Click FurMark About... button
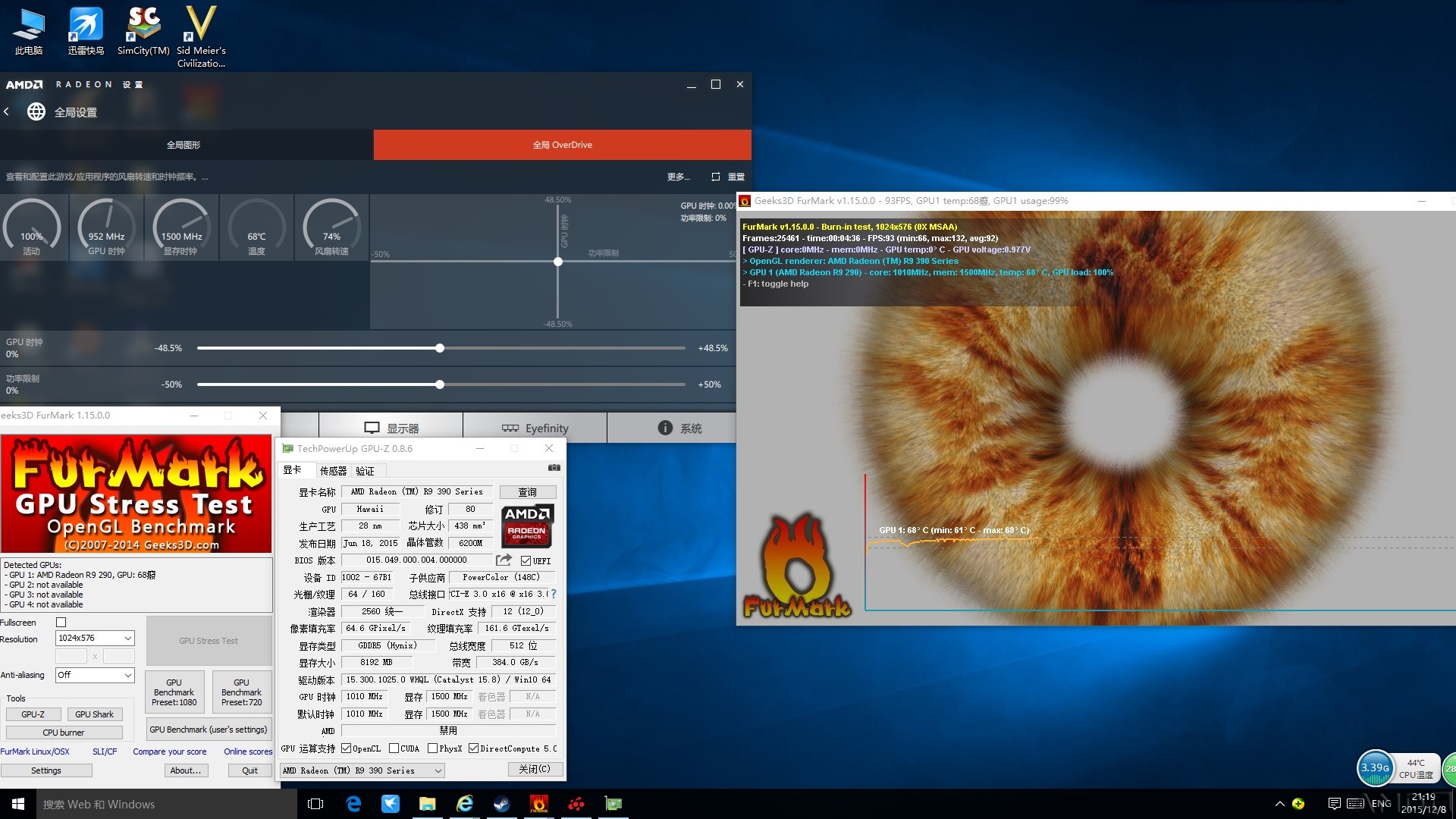 186,770
